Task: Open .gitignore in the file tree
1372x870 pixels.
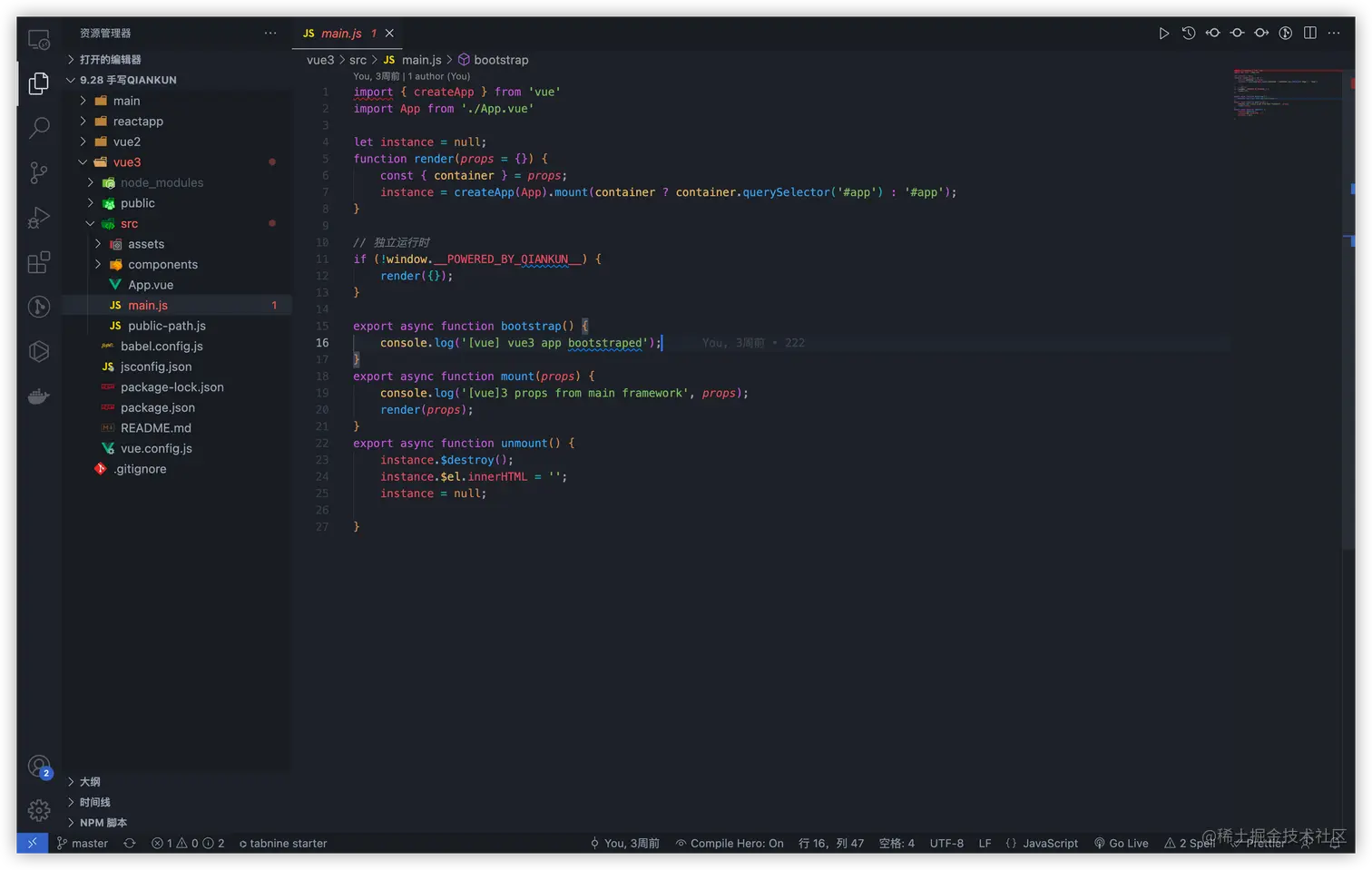Action: coord(177,469)
